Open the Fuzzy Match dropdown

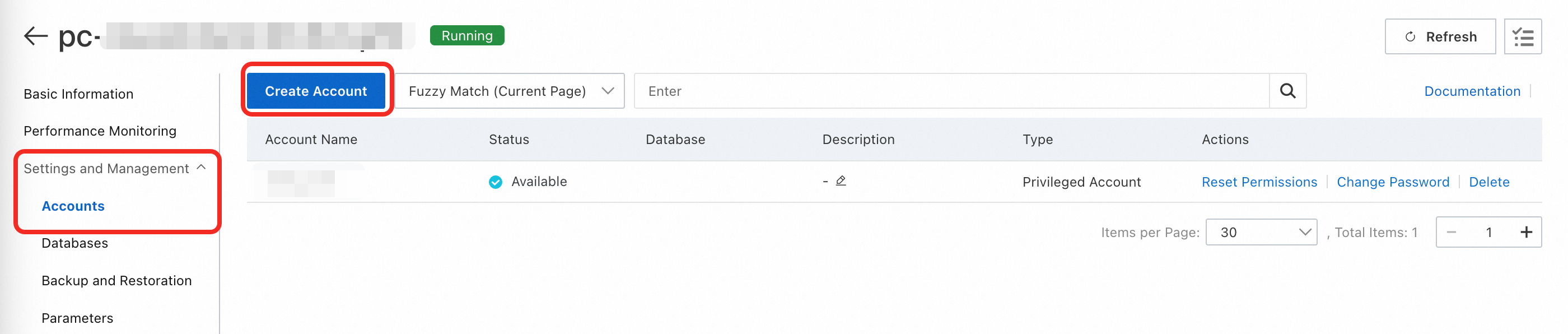tap(510, 91)
